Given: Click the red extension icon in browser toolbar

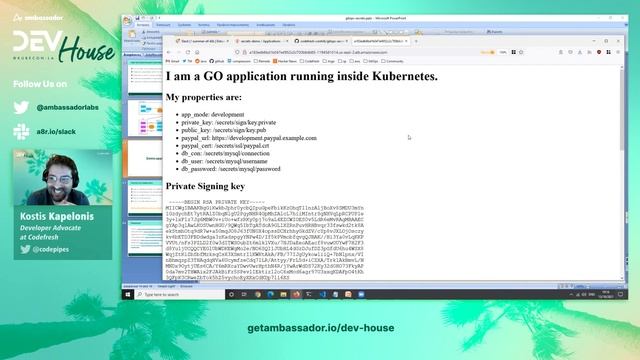Looking at the screenshot, I should tap(599, 52).
